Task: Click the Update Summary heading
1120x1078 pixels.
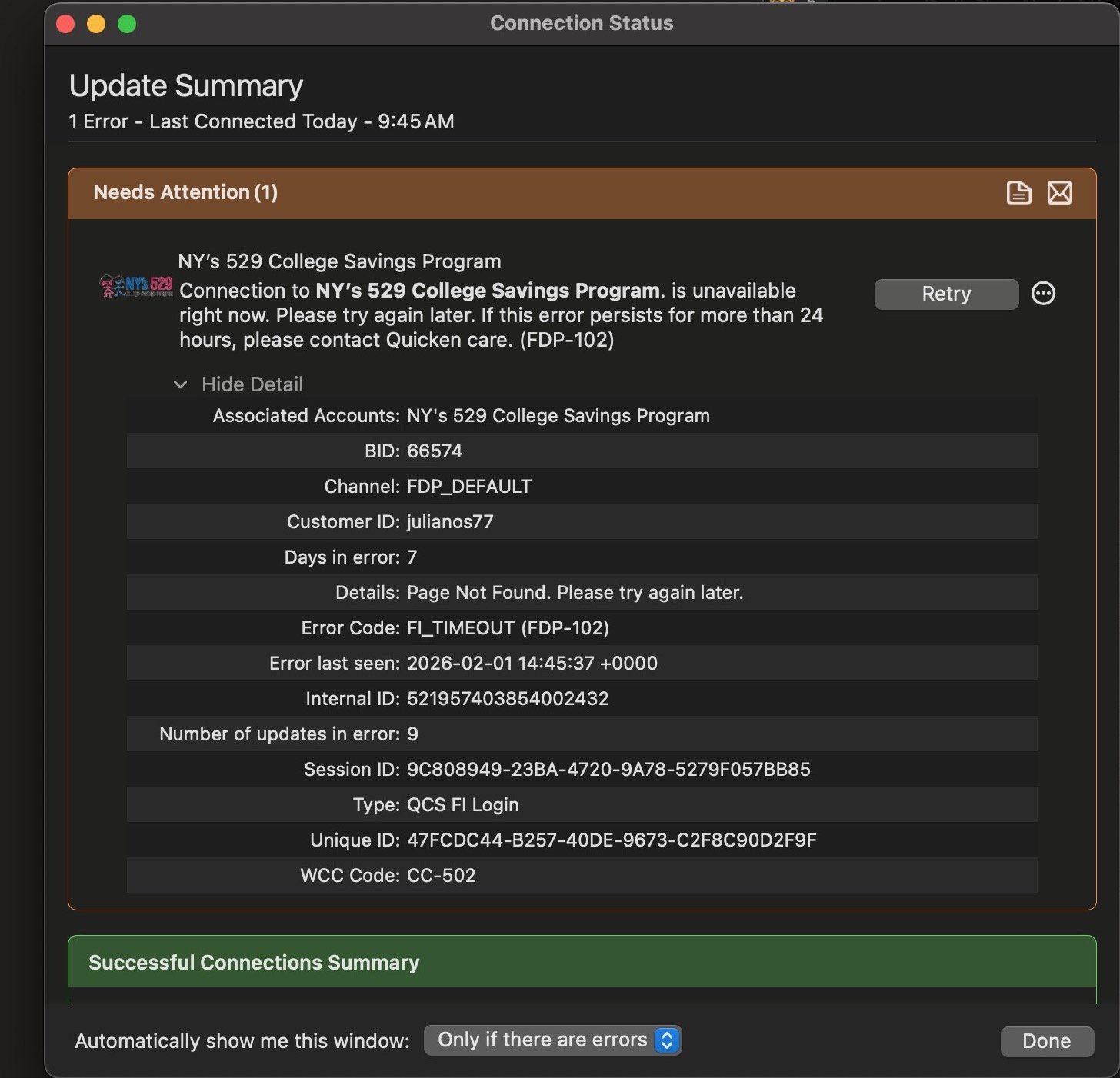Action: (x=186, y=85)
